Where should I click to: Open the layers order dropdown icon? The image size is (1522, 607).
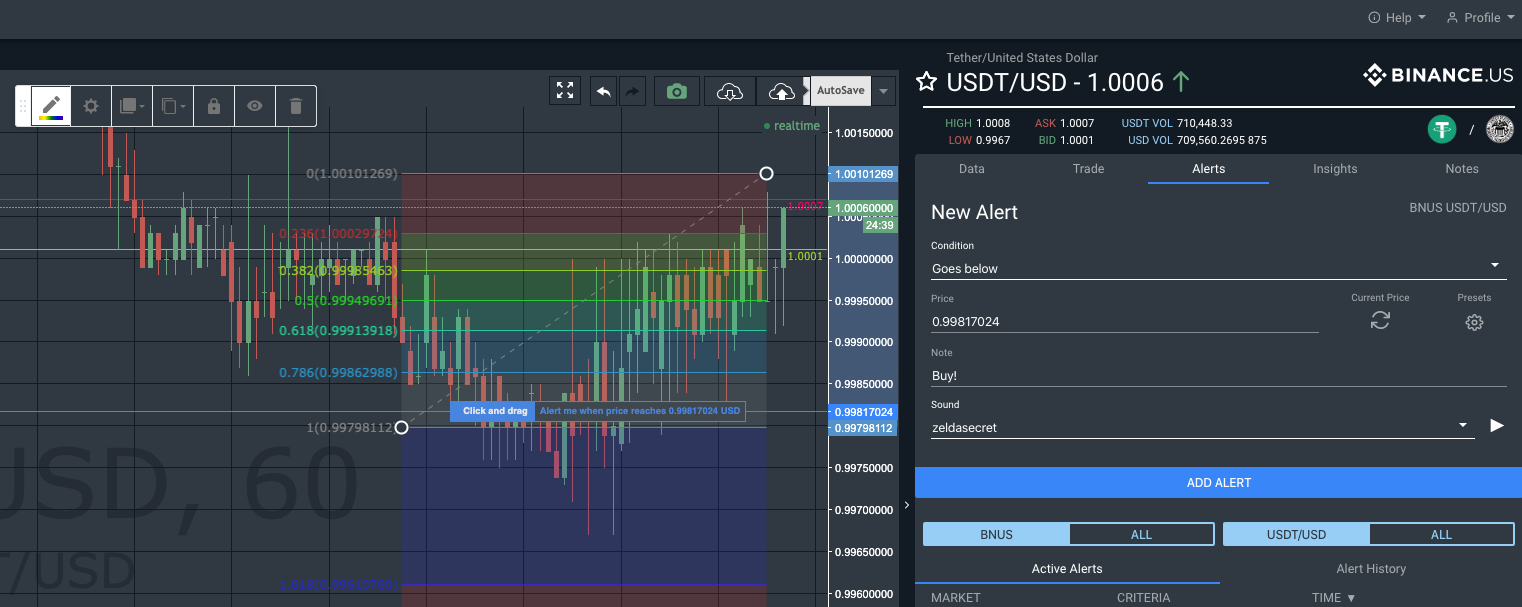tap(131, 105)
